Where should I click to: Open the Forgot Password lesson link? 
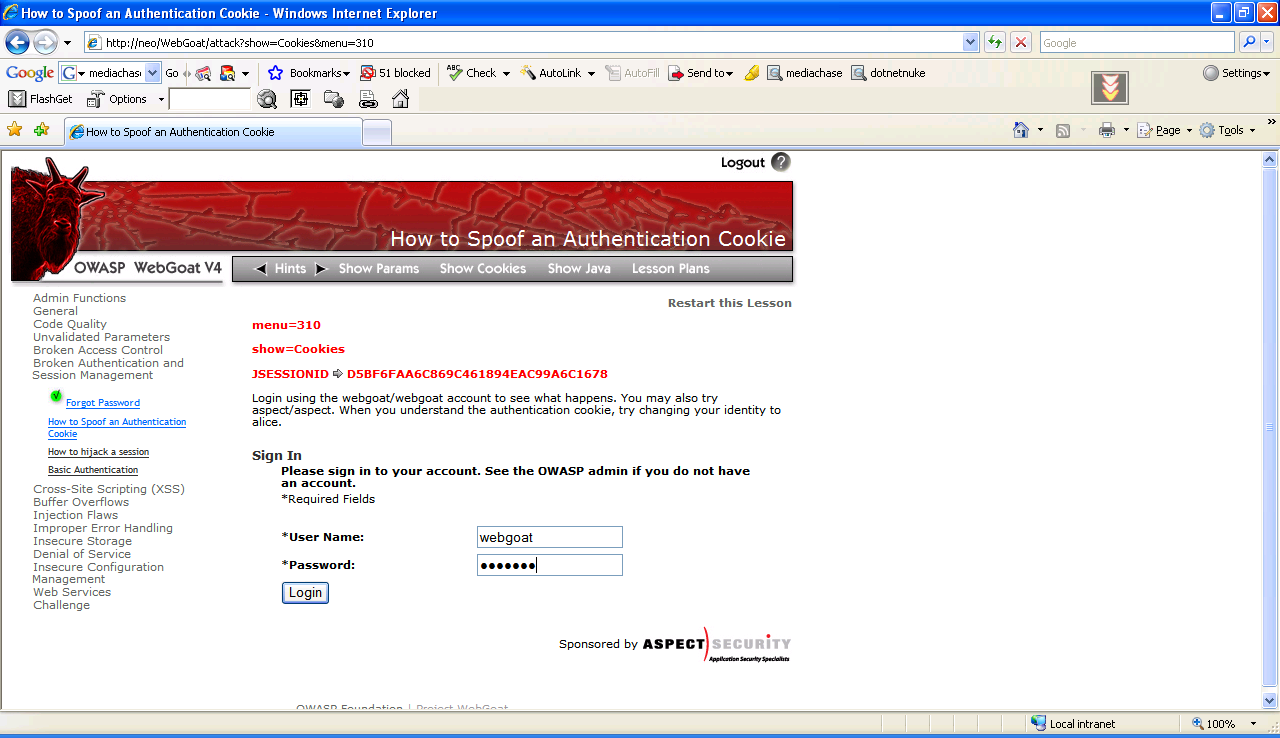pyautogui.click(x=102, y=403)
